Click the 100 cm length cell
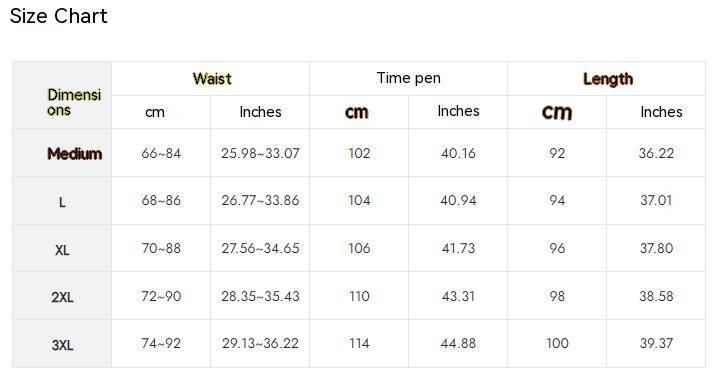The height and width of the screenshot is (391, 725). click(557, 343)
